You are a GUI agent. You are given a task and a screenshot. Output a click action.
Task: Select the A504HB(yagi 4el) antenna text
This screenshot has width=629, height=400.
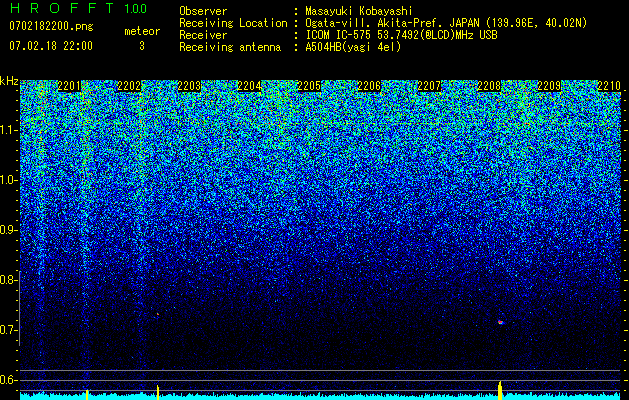click(353, 47)
